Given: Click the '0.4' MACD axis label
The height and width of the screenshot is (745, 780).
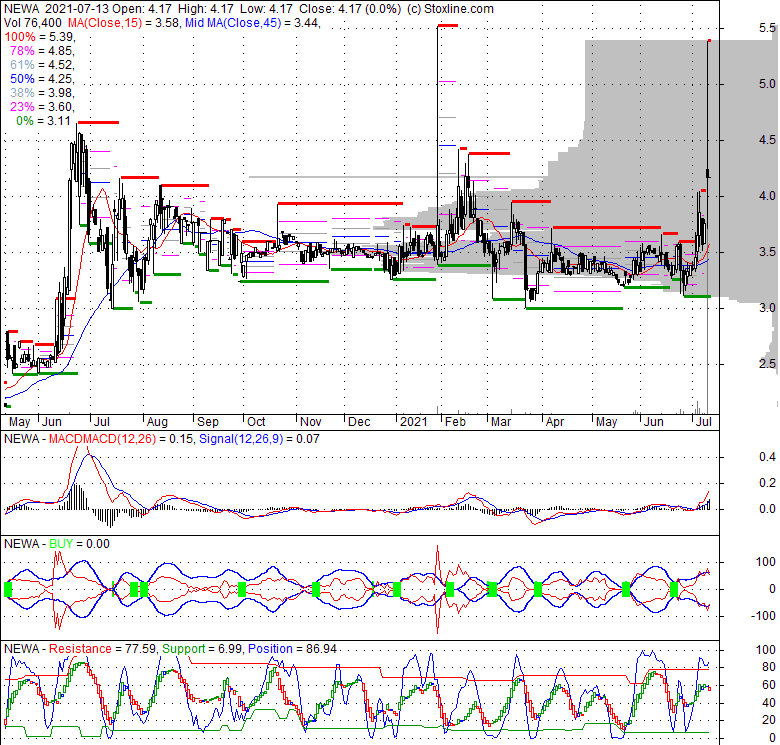Looking at the screenshot, I should [x=767, y=457].
